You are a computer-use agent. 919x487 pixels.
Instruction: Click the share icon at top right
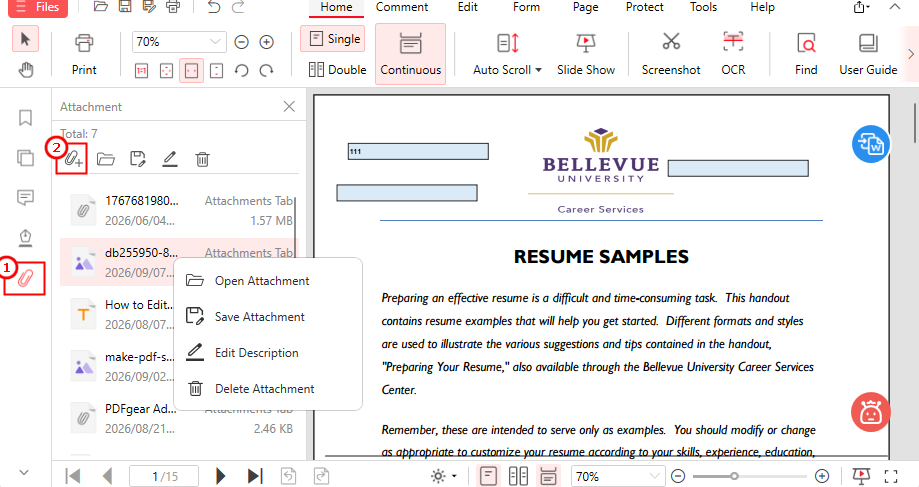[x=861, y=7]
